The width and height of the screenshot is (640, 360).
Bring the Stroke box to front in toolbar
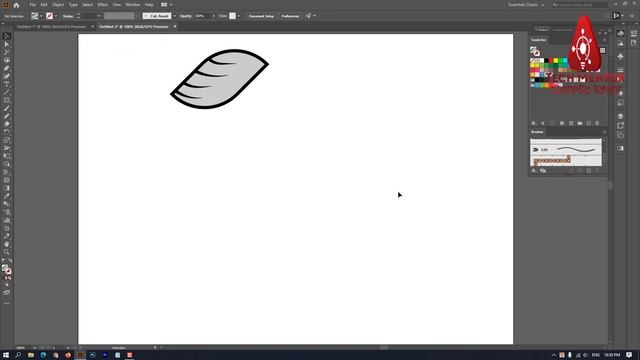pos(9,271)
